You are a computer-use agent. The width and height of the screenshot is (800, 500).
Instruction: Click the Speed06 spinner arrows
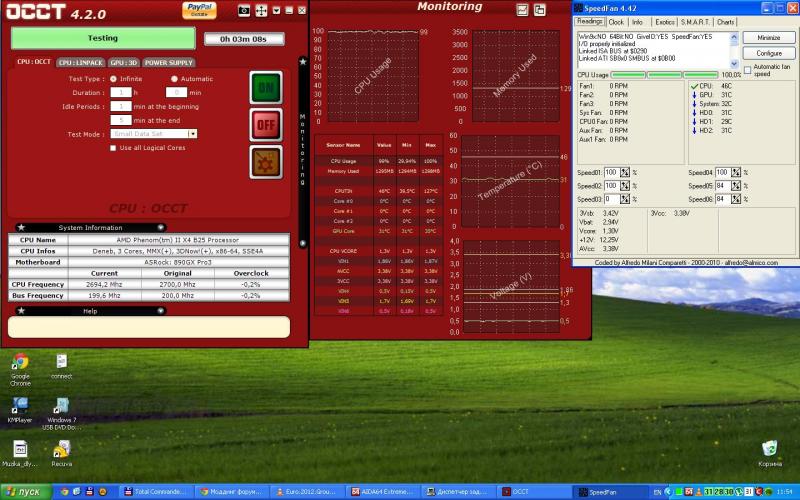point(736,199)
